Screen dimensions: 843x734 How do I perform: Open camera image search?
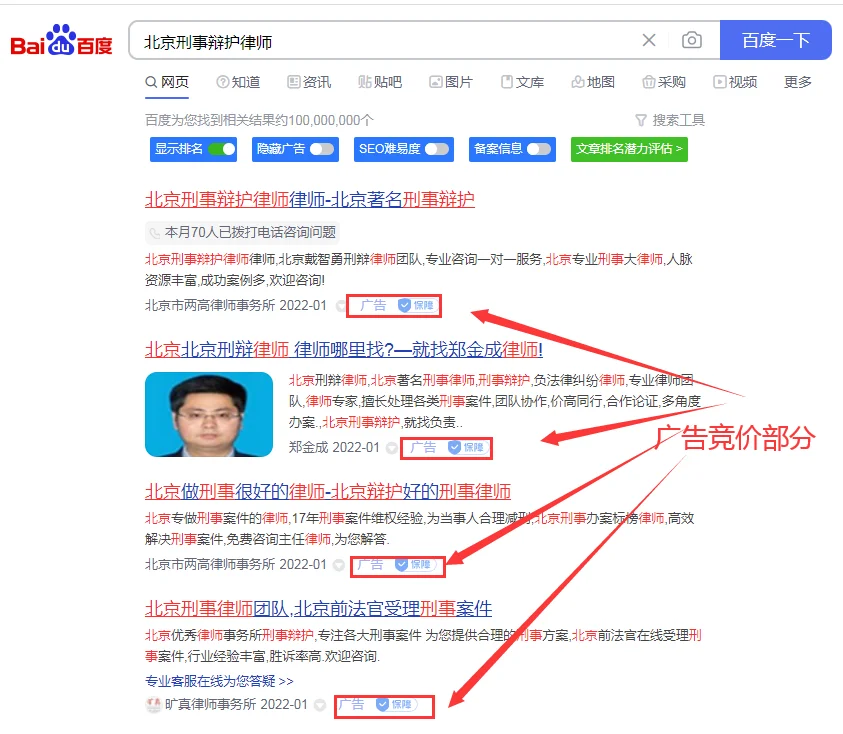(691, 41)
